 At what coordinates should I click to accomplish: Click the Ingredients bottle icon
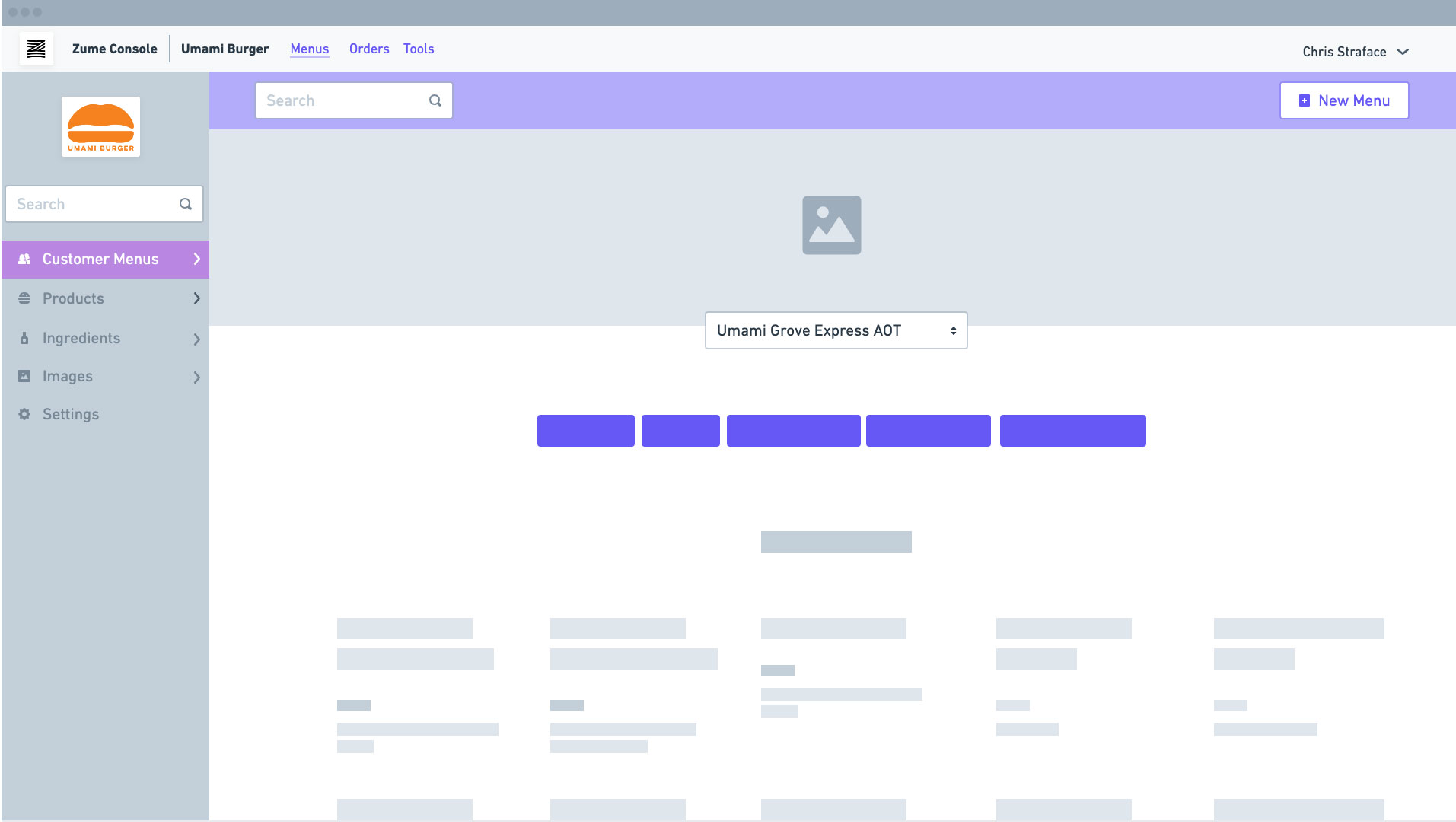pyautogui.click(x=24, y=338)
